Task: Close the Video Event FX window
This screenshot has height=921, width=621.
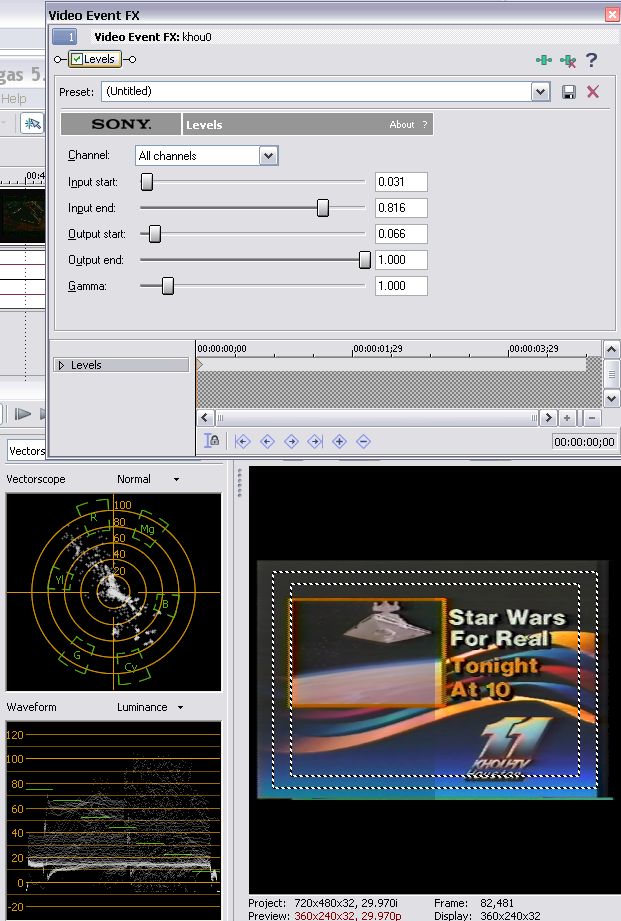Action: (x=612, y=15)
